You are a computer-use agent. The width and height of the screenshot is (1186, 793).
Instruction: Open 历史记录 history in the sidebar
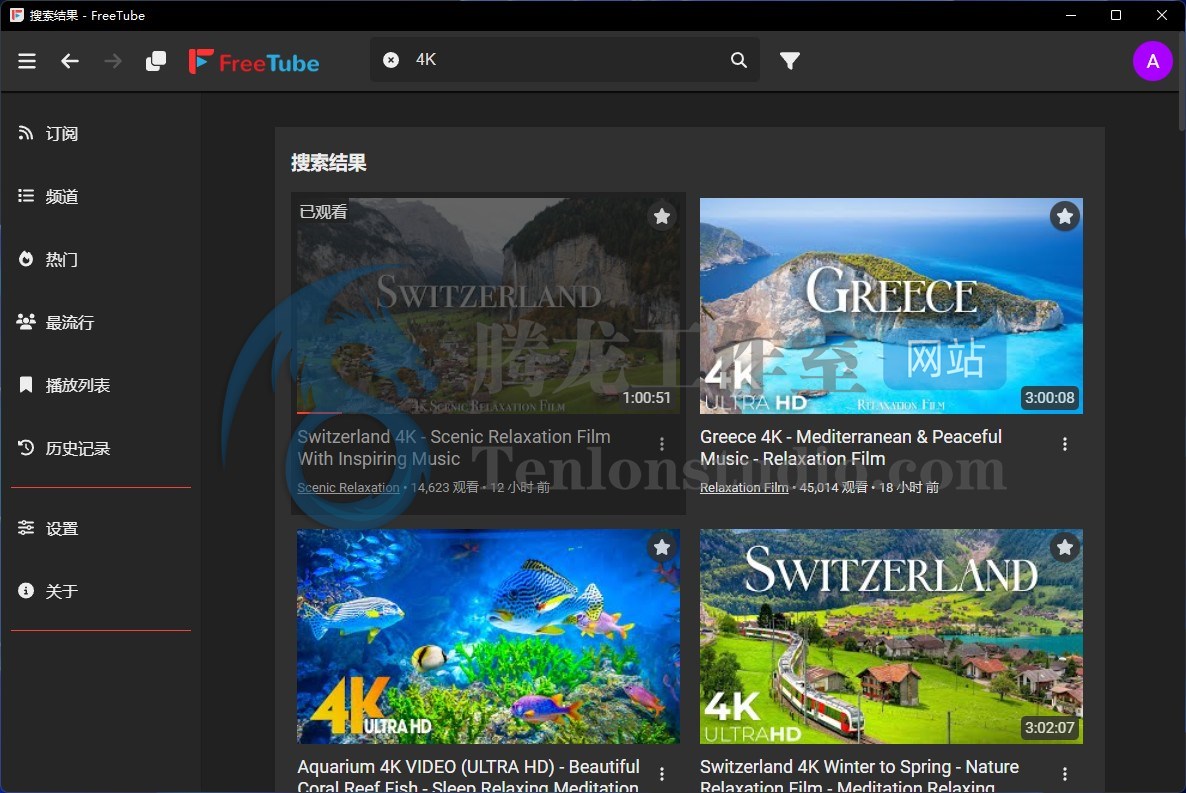point(101,449)
